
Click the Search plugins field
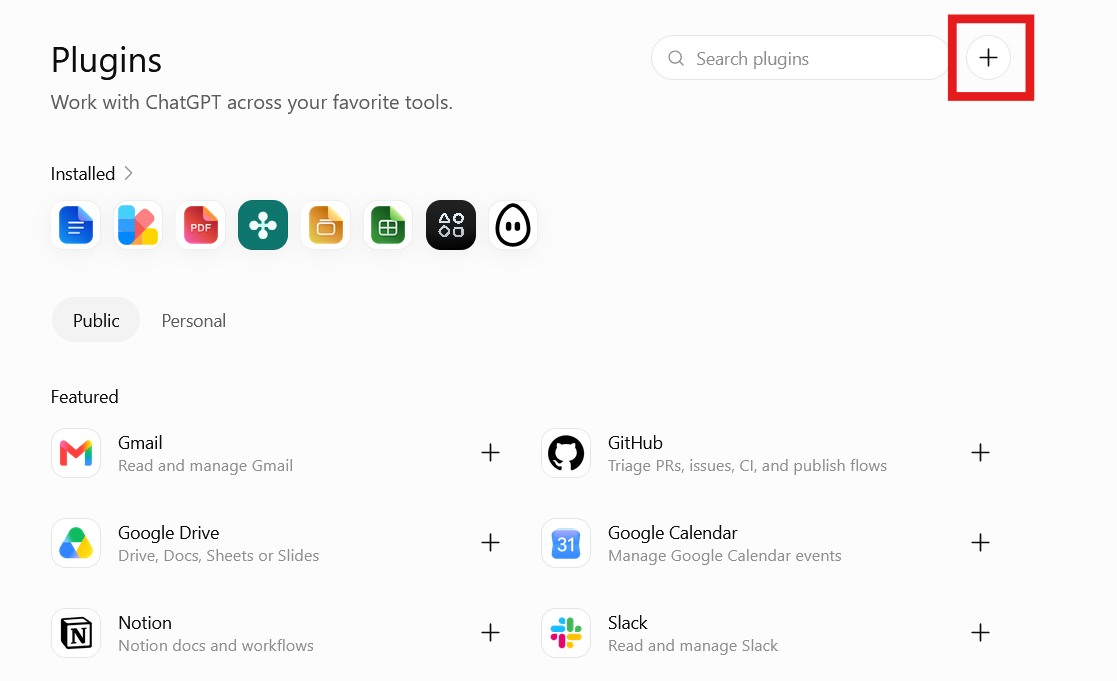[801, 58]
